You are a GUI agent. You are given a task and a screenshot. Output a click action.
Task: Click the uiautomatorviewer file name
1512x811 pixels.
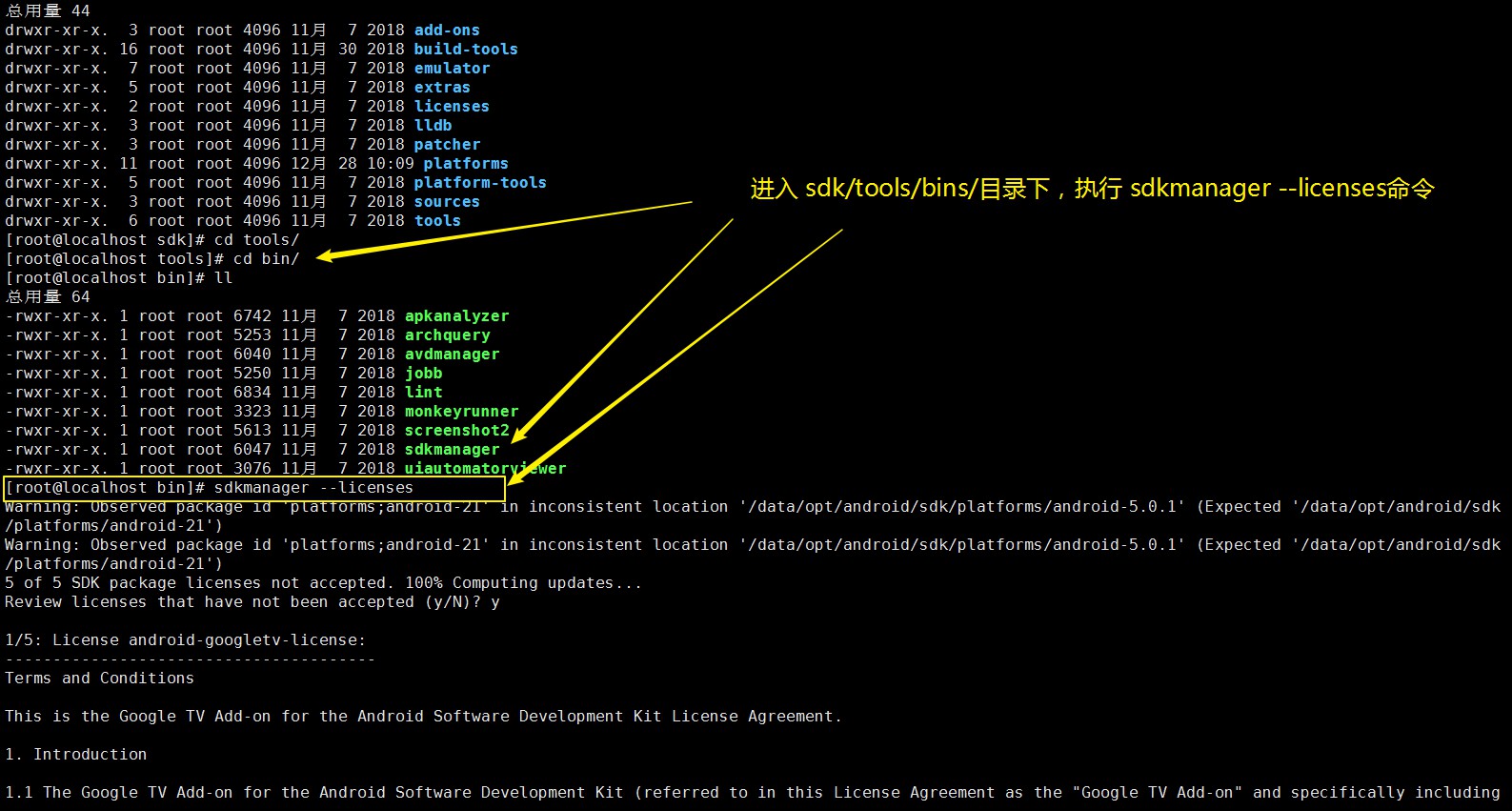[485, 469]
